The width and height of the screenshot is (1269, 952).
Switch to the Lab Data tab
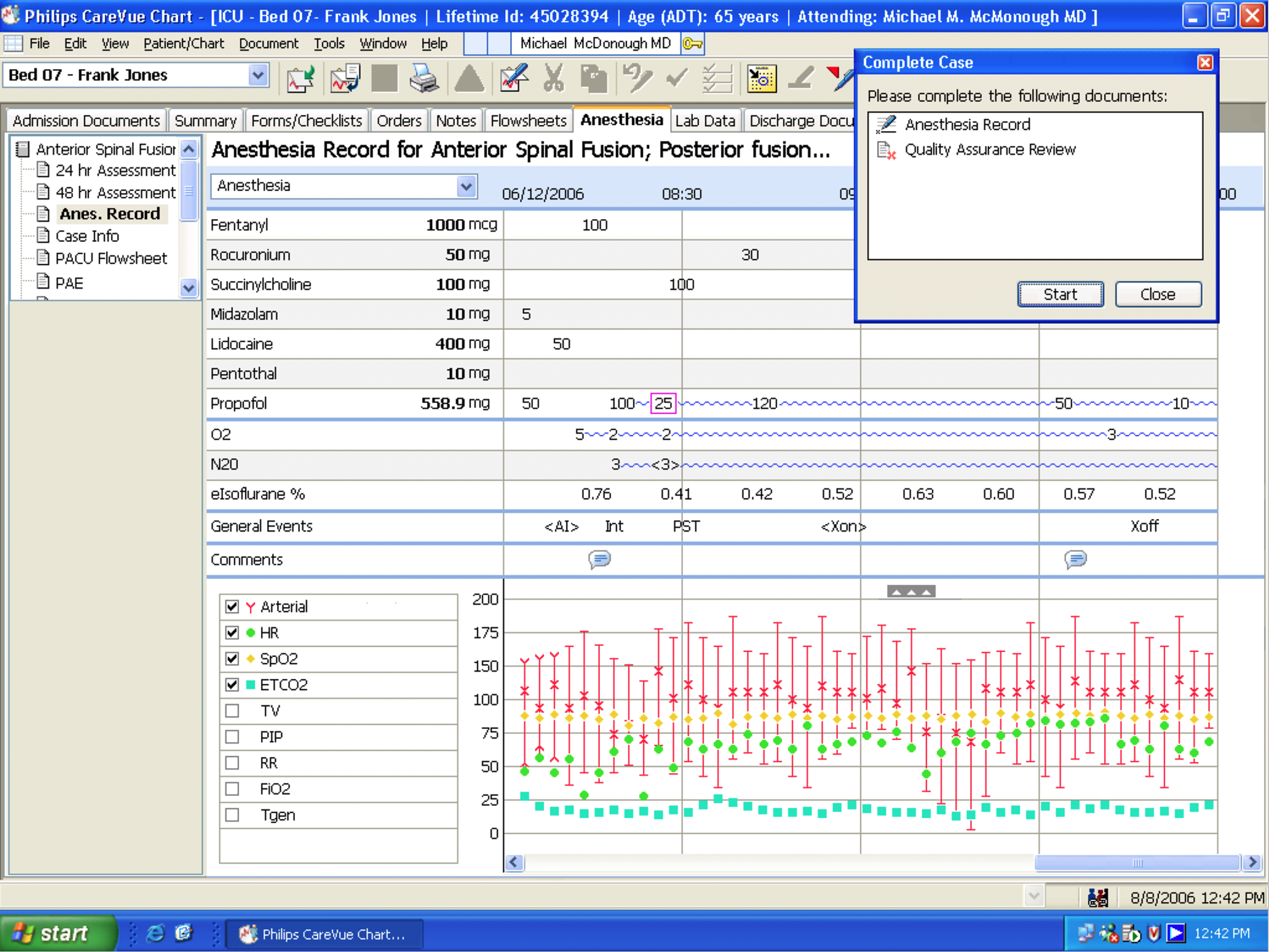[x=705, y=121]
